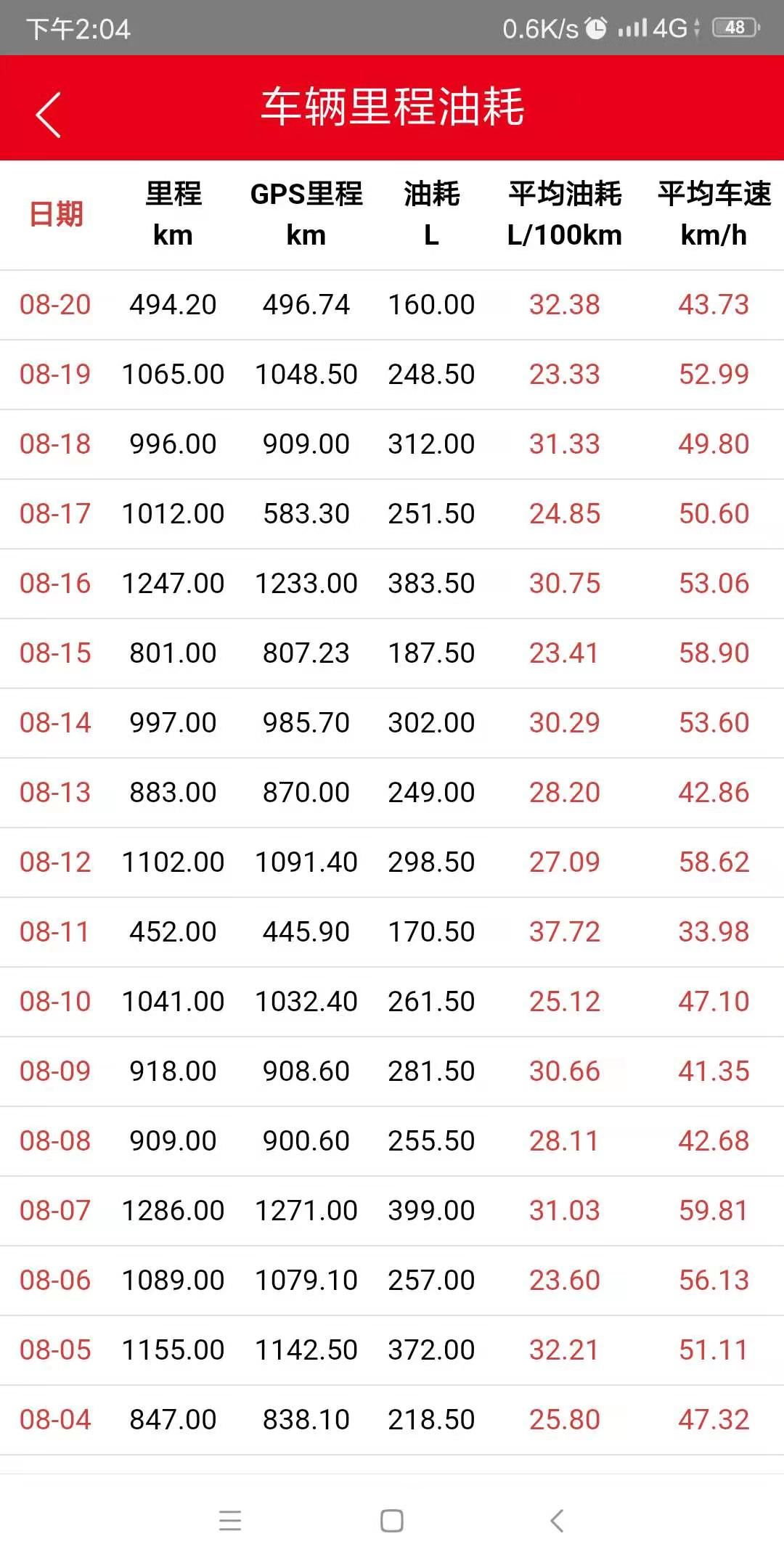Tap the alarm clock status icon
The image size is (784, 1568).
pos(596,28)
